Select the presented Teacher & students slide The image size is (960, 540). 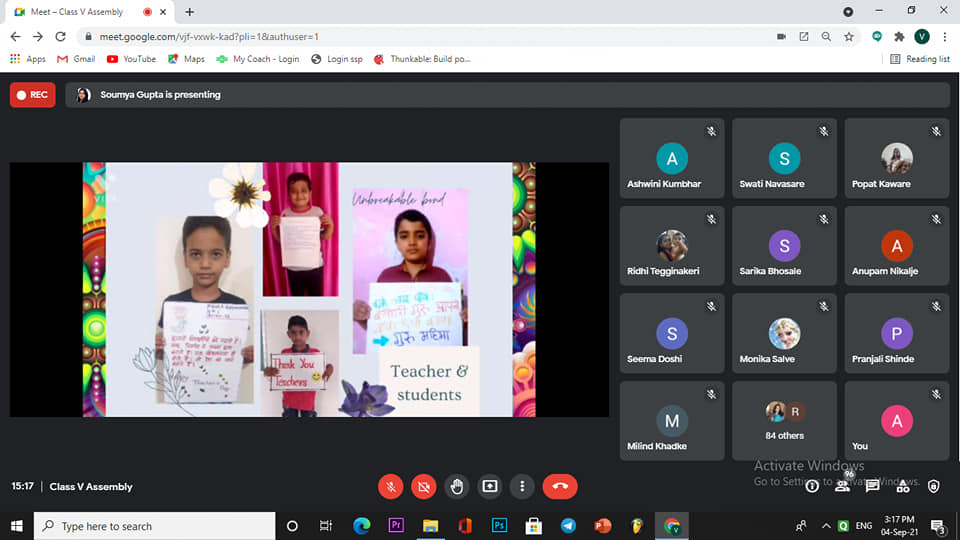(309, 290)
